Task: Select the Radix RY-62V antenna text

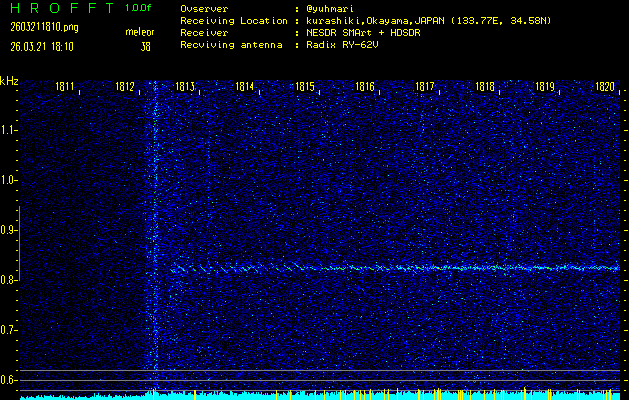Action: tap(346, 44)
